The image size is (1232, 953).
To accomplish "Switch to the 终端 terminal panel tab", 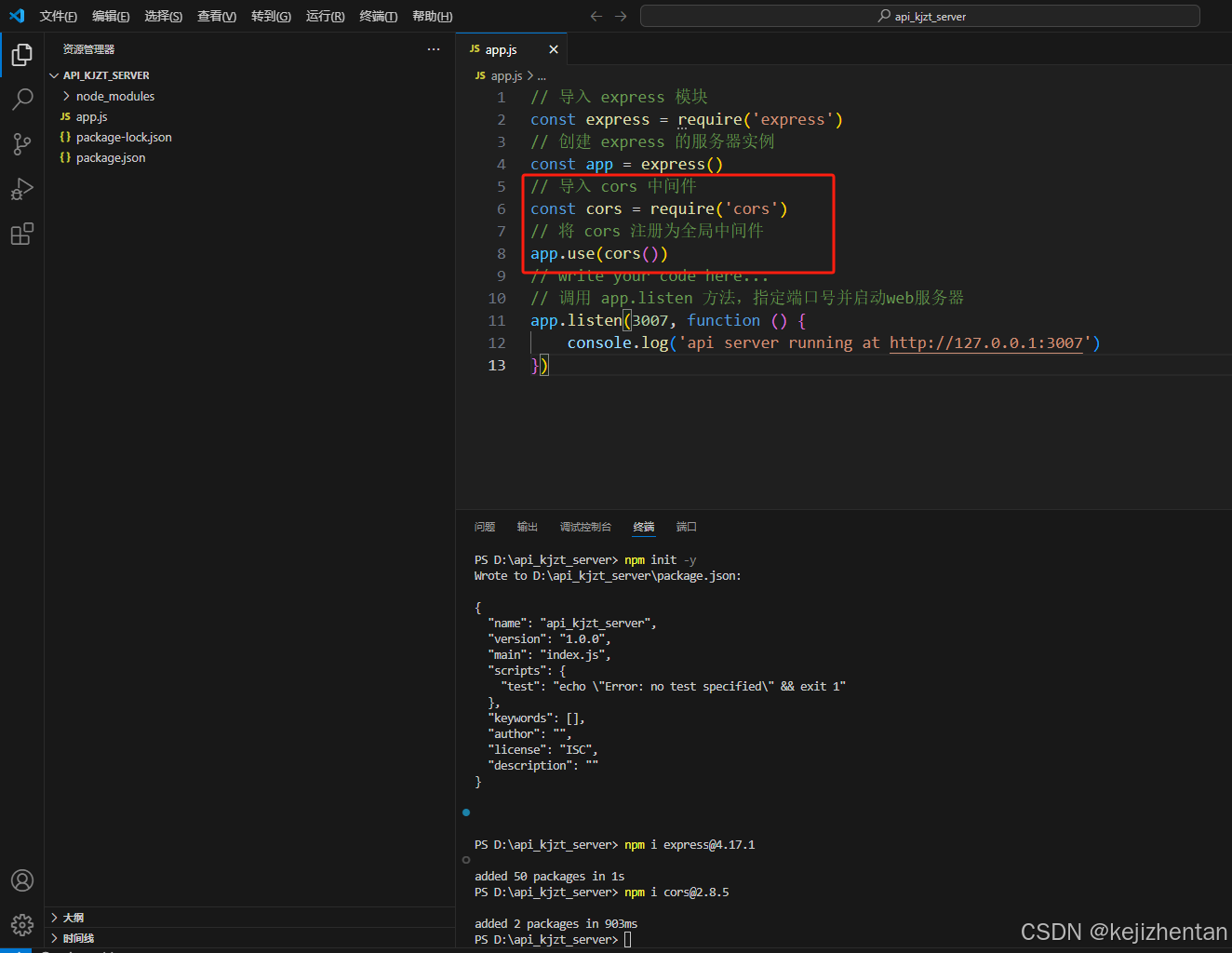I will click(x=644, y=527).
